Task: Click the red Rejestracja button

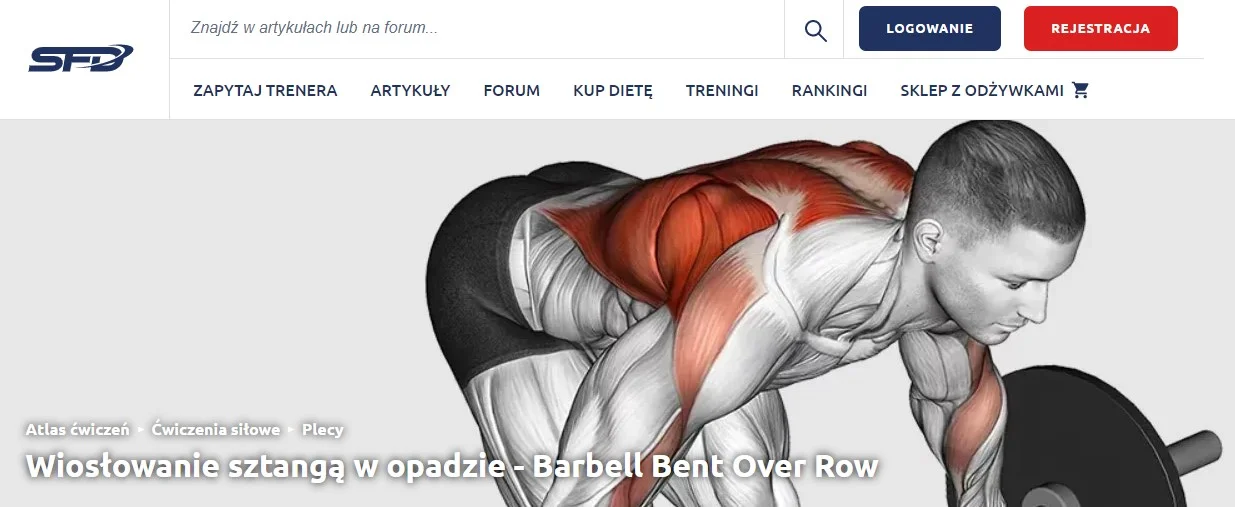Action: 1101,28
